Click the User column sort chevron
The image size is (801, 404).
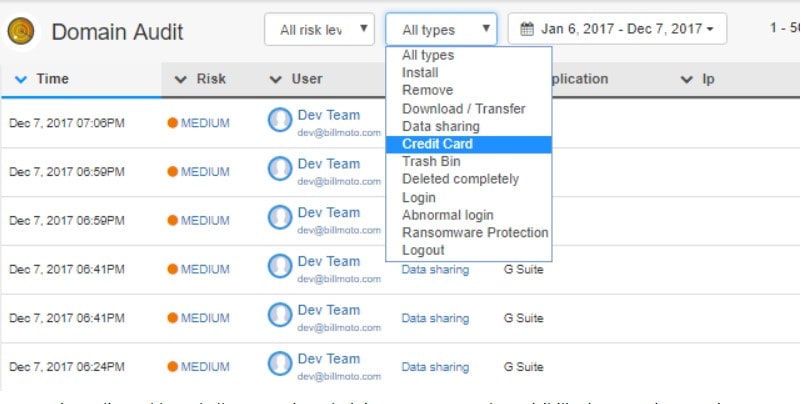275,79
